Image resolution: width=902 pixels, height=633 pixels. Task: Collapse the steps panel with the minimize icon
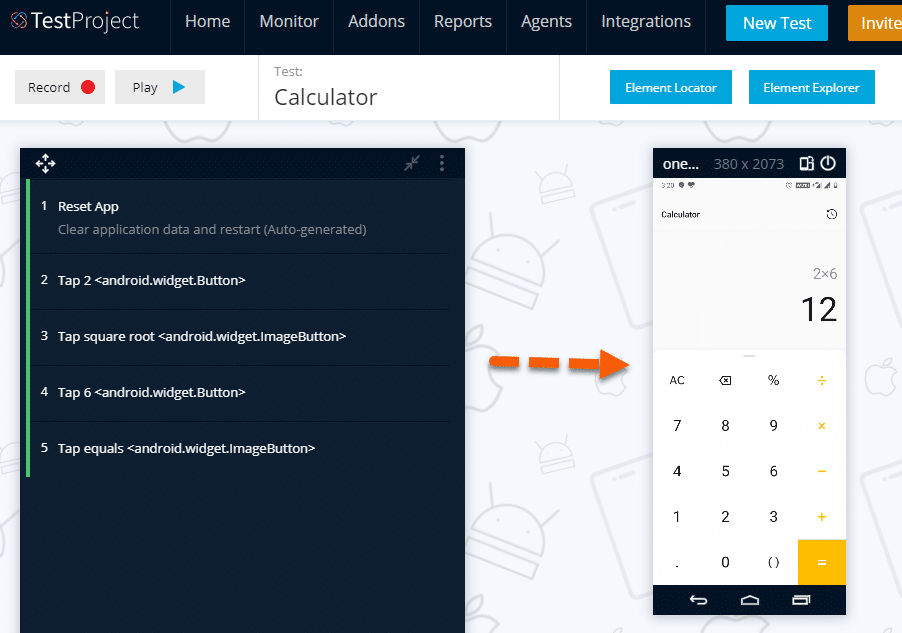(x=412, y=163)
